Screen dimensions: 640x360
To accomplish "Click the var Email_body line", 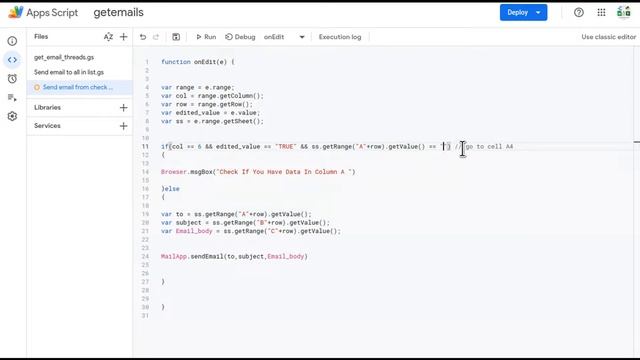I will click(x=251, y=231).
